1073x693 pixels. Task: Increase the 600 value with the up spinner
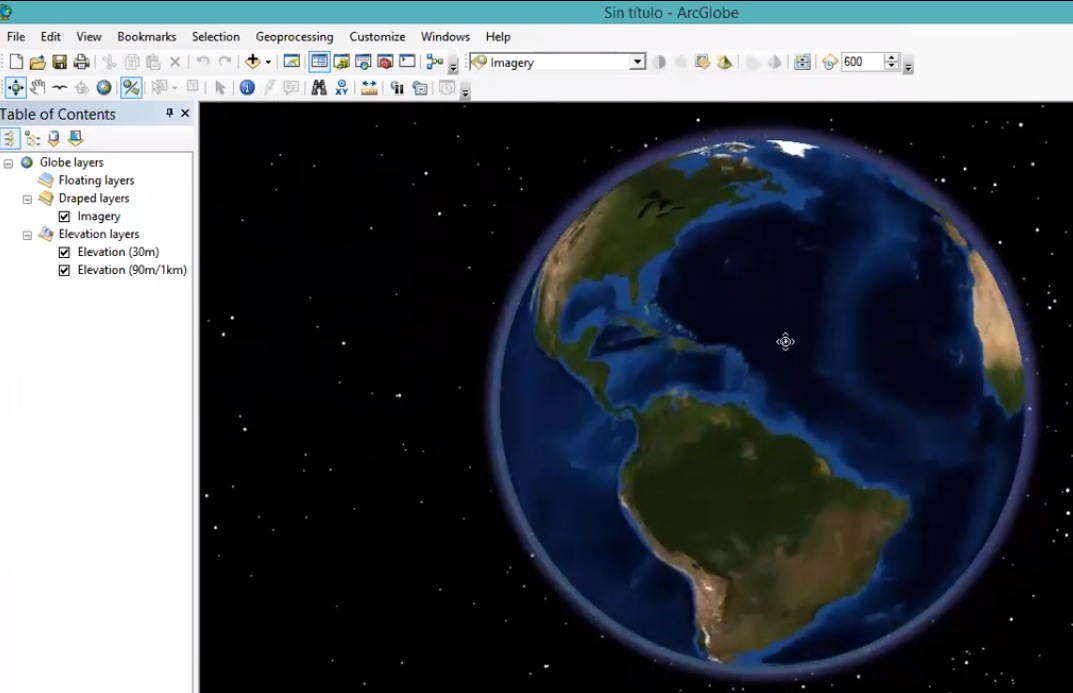pyautogui.click(x=892, y=58)
